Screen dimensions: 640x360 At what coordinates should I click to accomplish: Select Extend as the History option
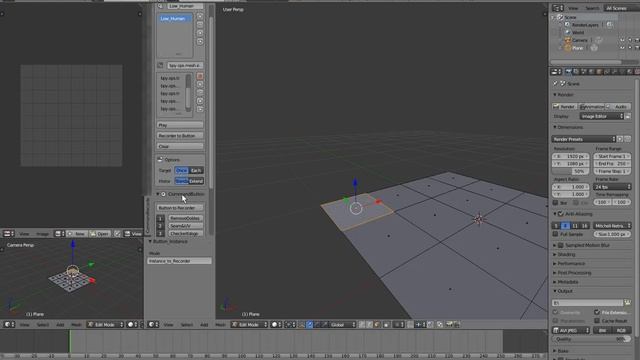(196, 181)
